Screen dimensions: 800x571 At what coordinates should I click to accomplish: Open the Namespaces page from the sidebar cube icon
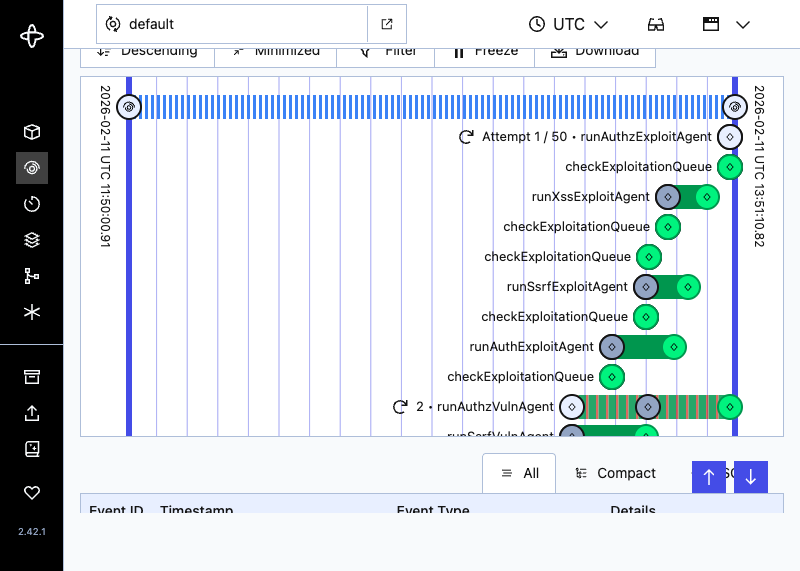pos(32,132)
